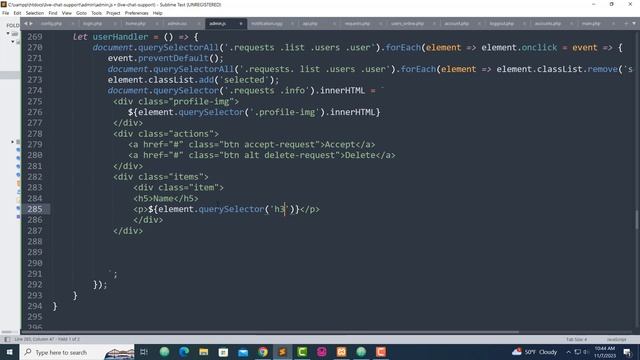
Task: Switch to the accounts.php tab
Action: pos(548,24)
